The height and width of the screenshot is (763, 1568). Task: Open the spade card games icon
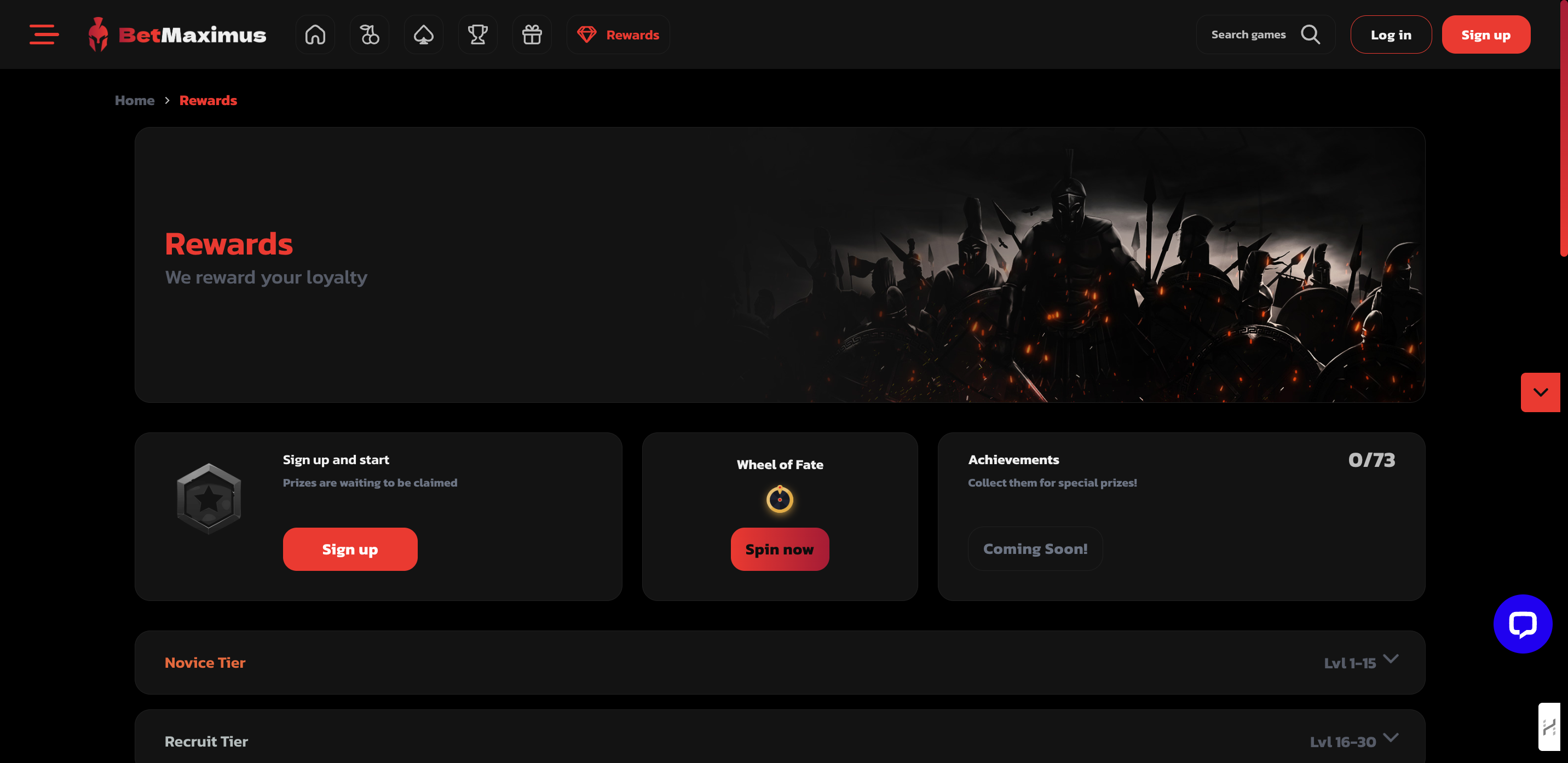tap(424, 34)
